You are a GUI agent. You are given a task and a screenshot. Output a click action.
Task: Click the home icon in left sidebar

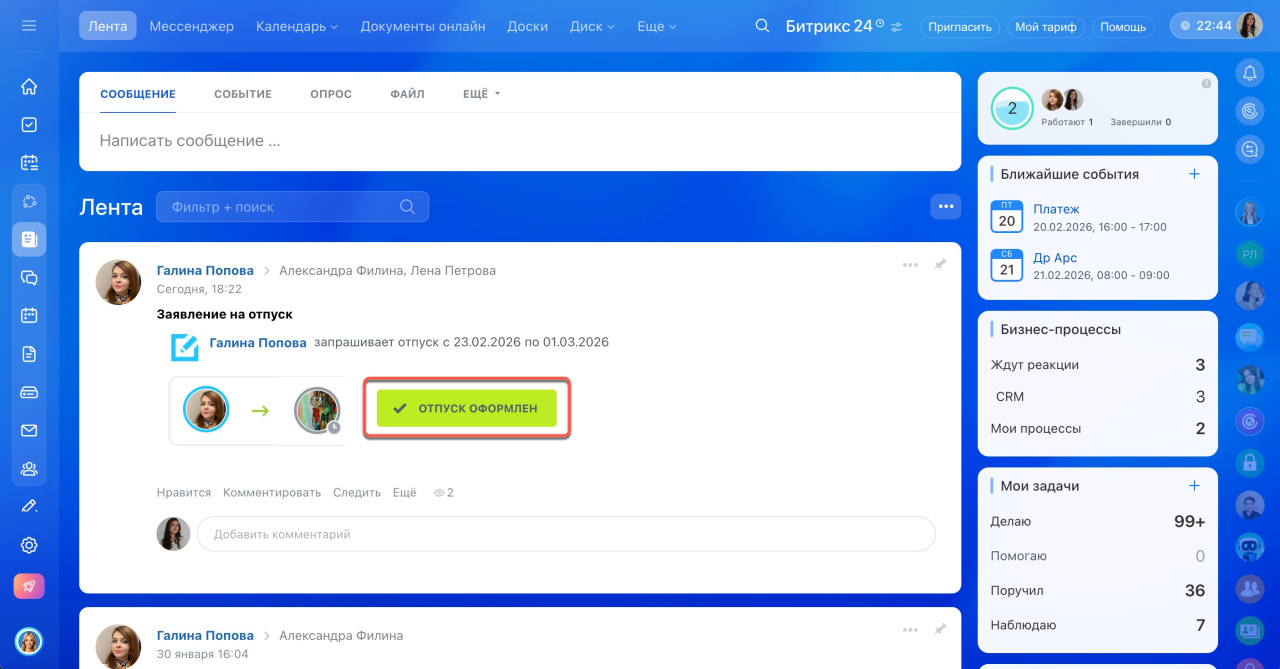point(29,87)
